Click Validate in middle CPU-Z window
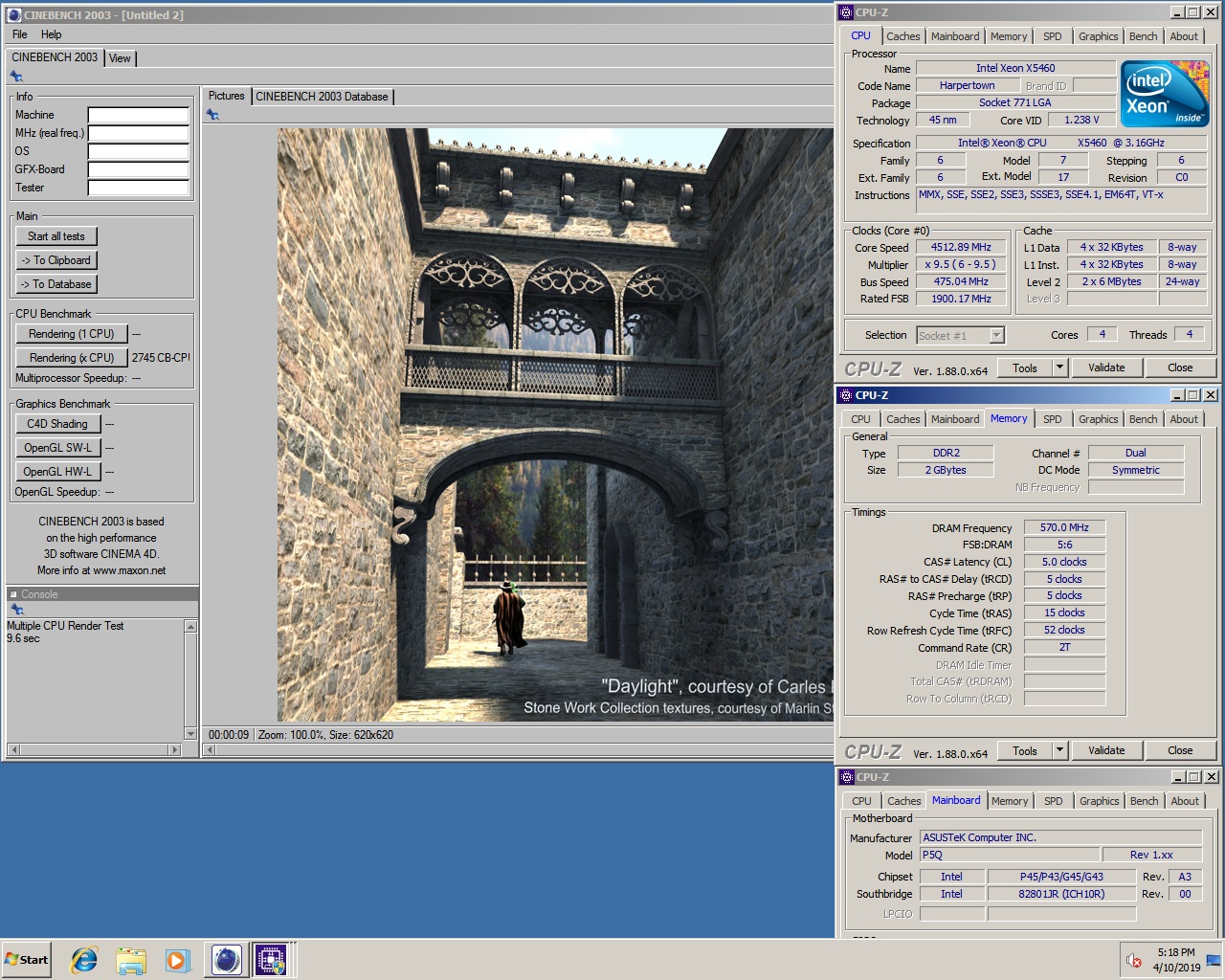Screen dimensions: 1225x980 tap(1106, 750)
